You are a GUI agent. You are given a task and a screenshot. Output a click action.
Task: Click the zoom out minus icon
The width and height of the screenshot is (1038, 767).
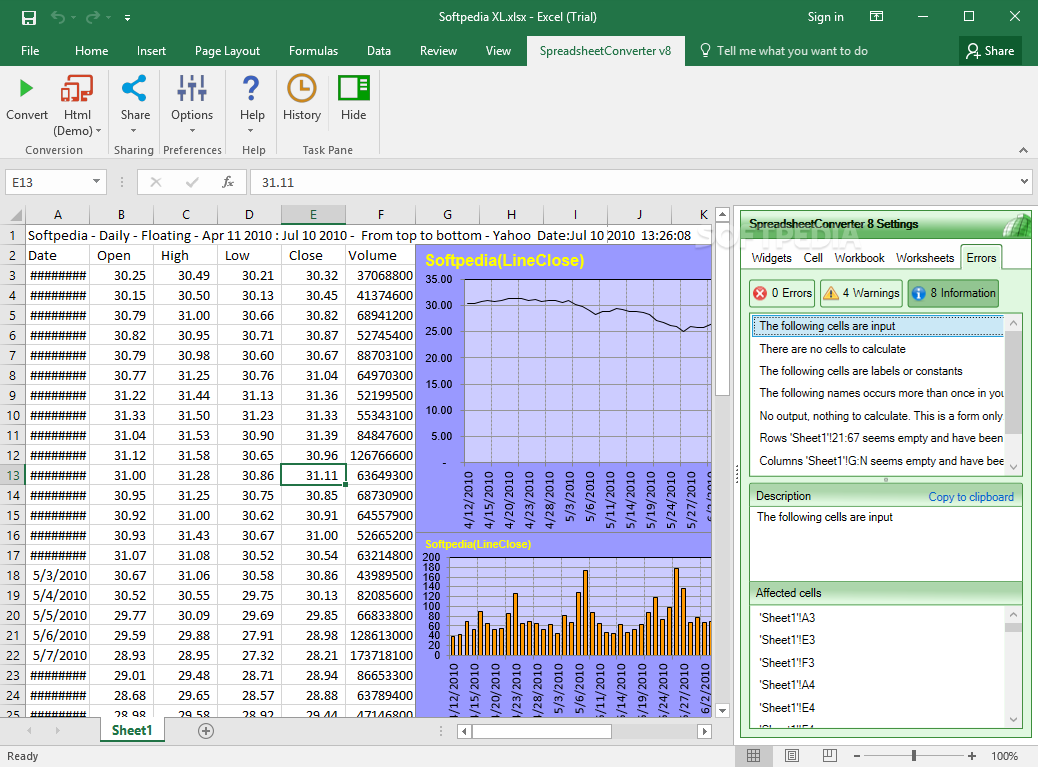[857, 756]
